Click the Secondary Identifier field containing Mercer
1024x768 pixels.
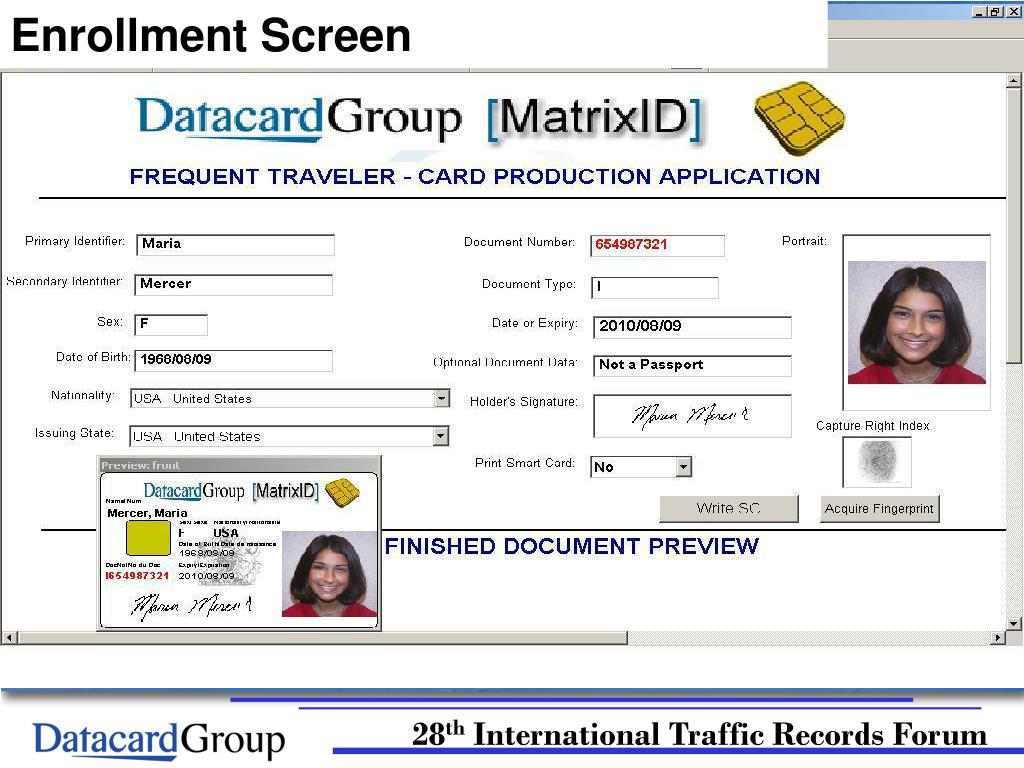point(233,285)
